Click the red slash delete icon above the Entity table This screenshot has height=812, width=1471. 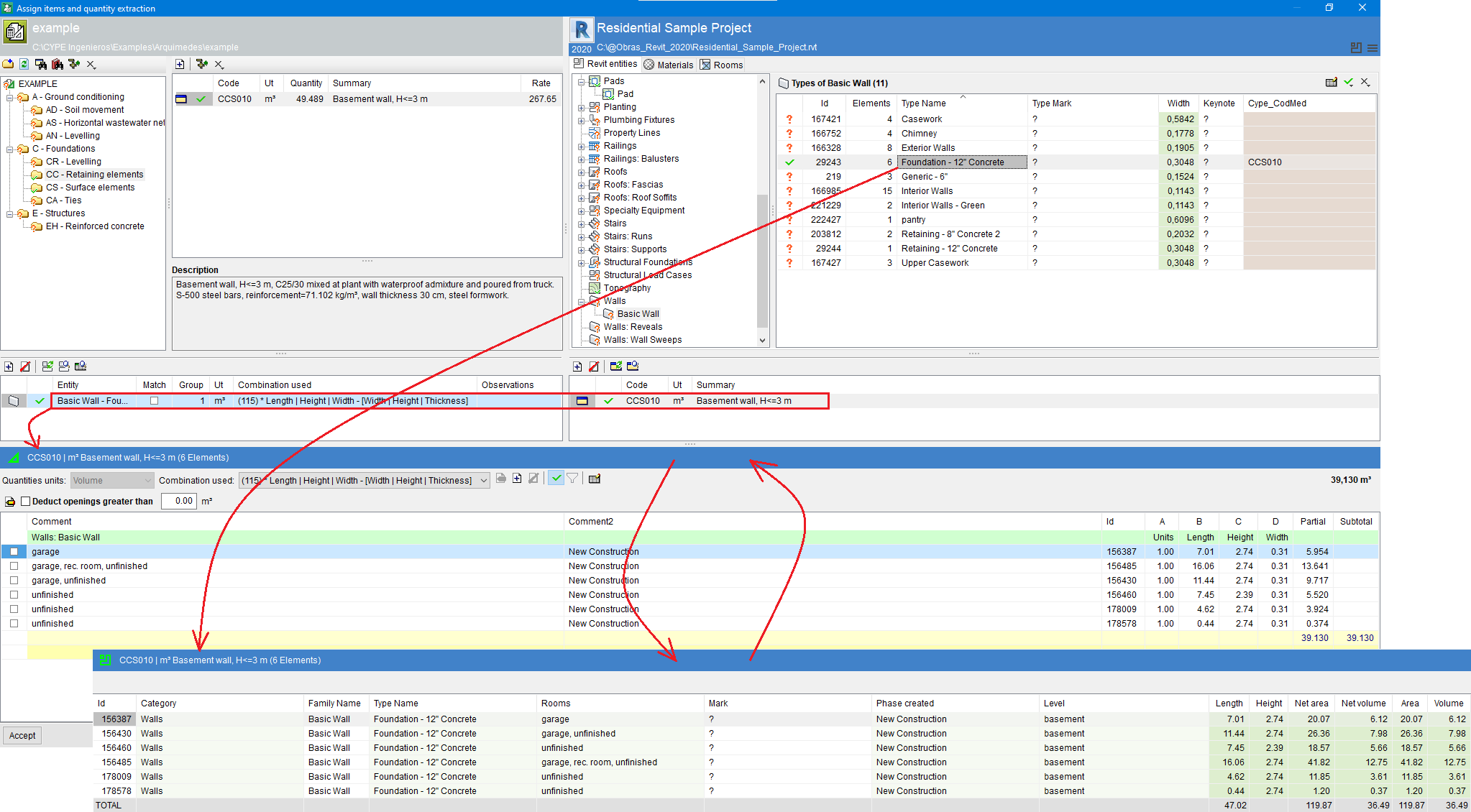(25, 366)
